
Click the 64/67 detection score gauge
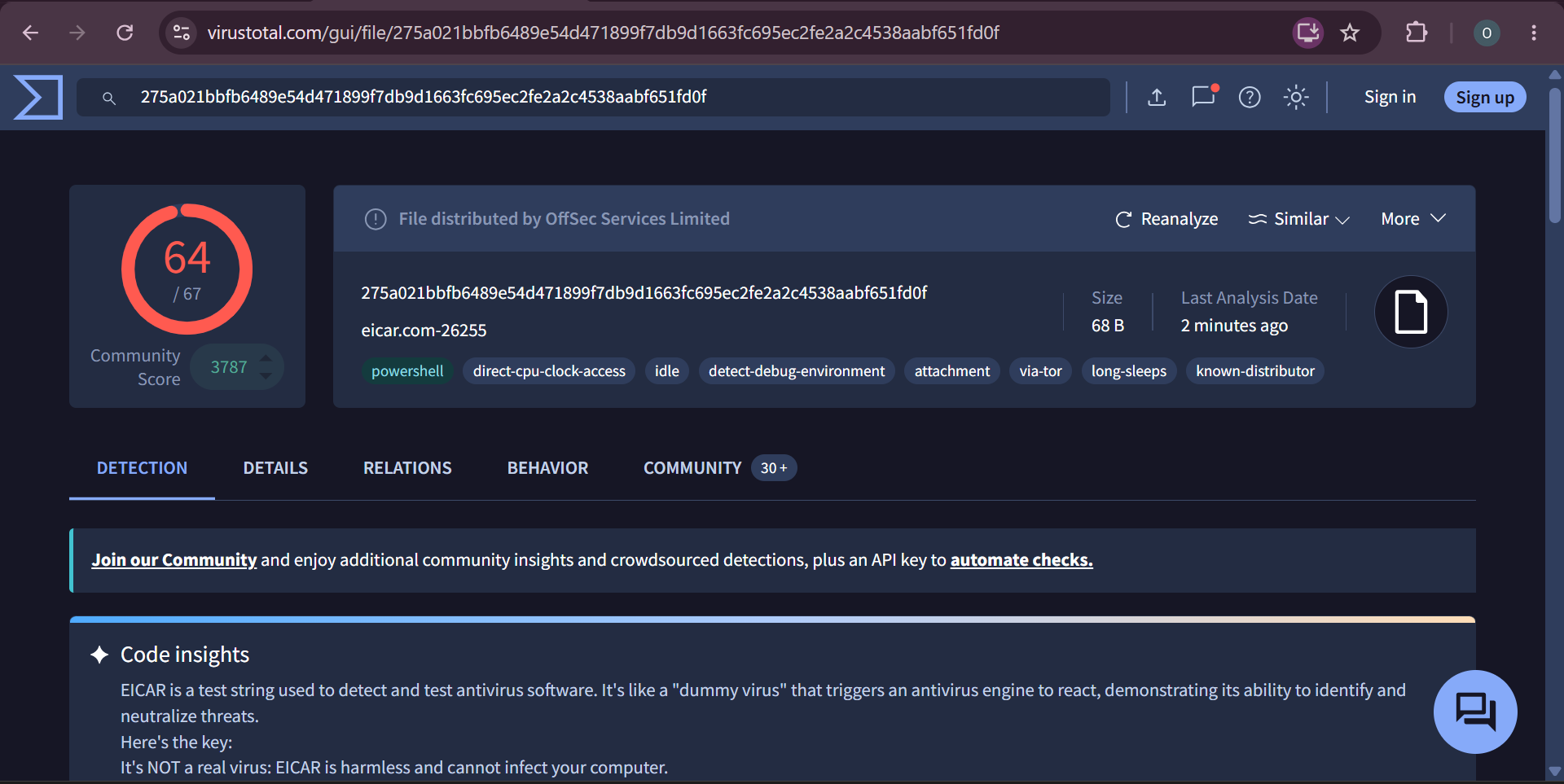point(187,269)
